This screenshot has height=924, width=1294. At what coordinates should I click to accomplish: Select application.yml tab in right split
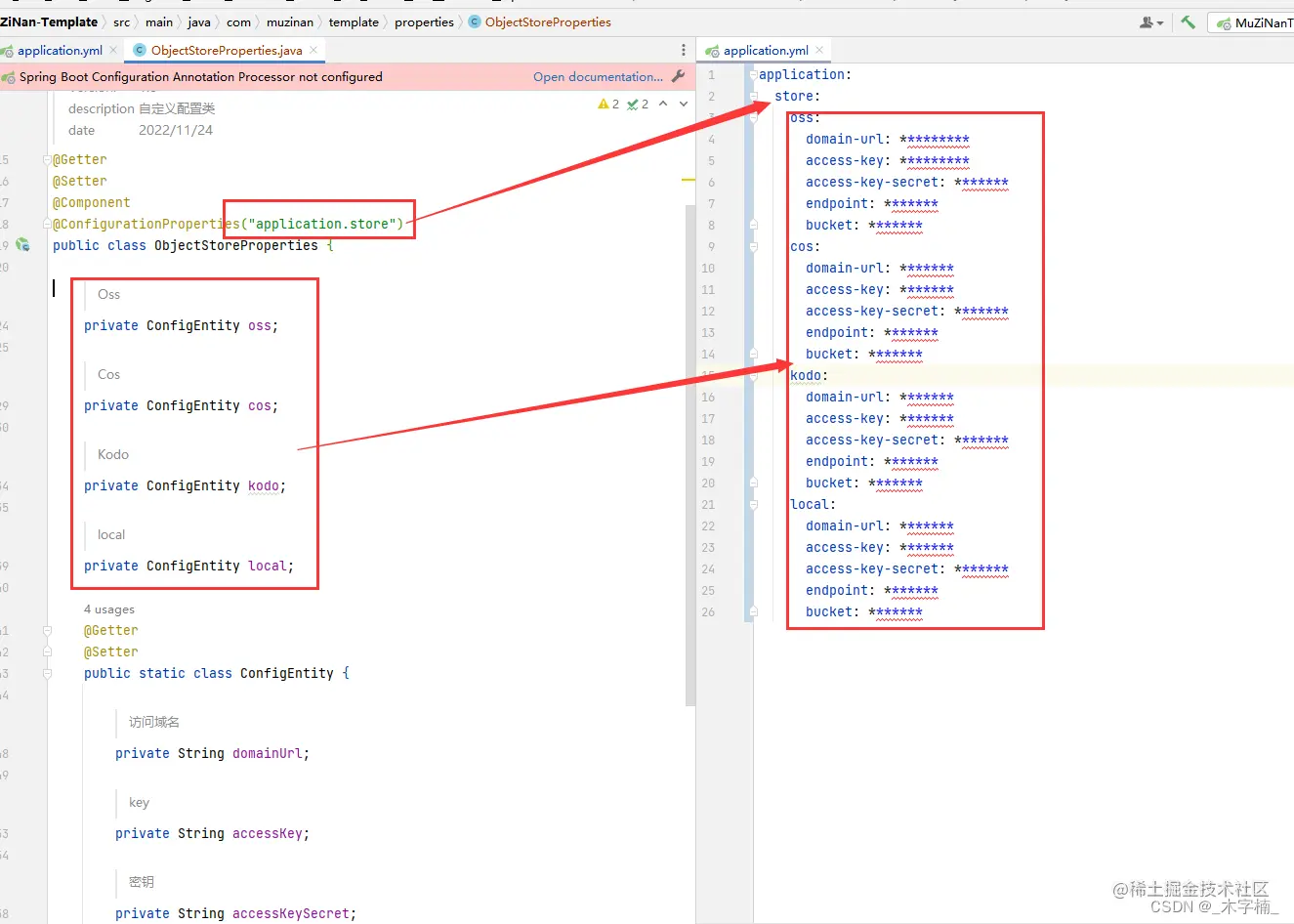[x=766, y=50]
